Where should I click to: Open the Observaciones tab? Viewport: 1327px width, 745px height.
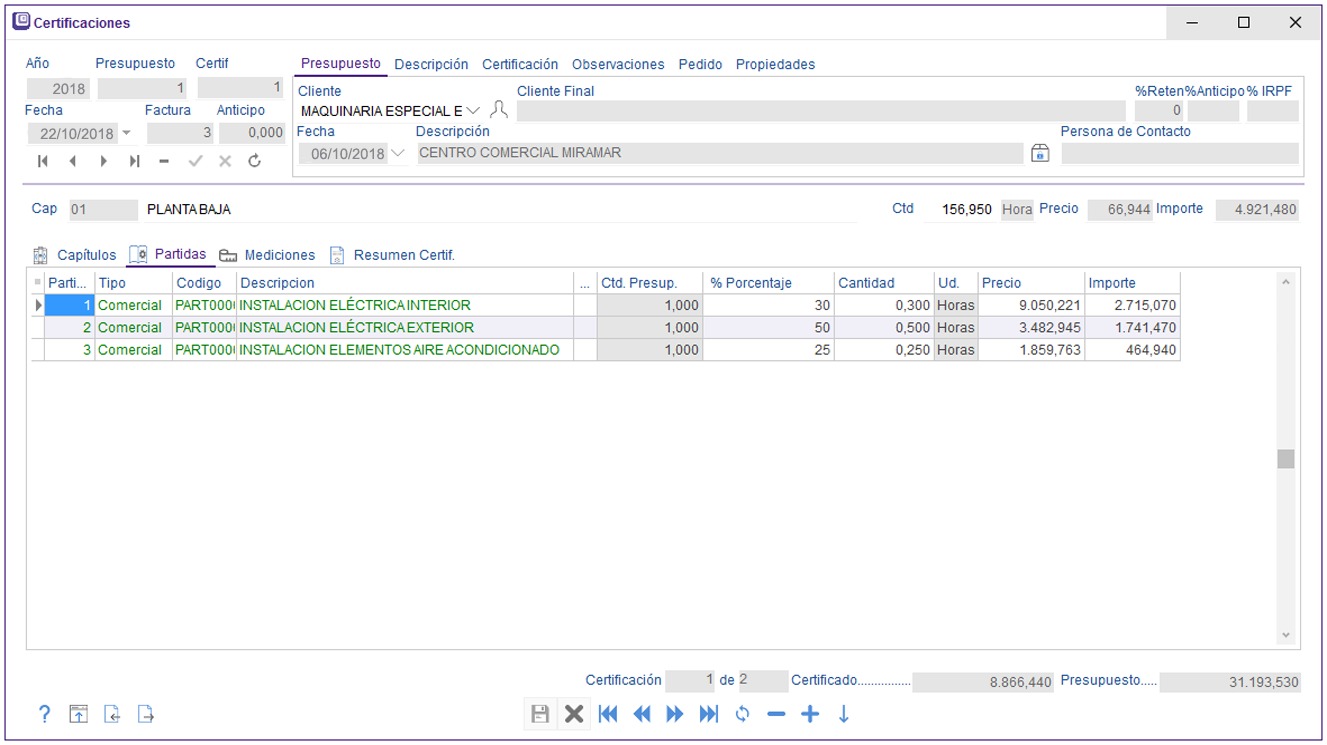click(618, 64)
